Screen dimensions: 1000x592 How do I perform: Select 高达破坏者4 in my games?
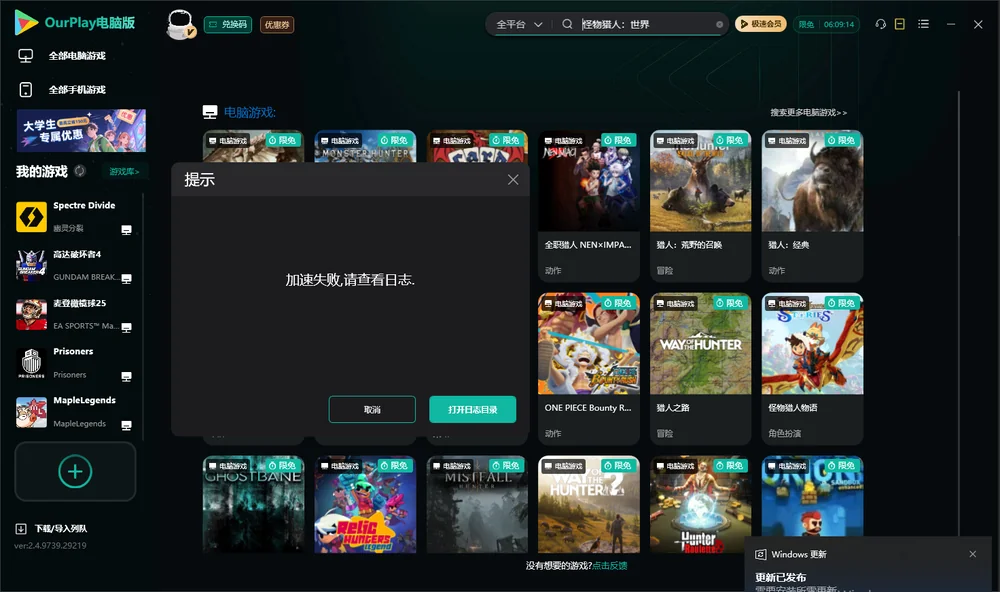tap(75, 265)
